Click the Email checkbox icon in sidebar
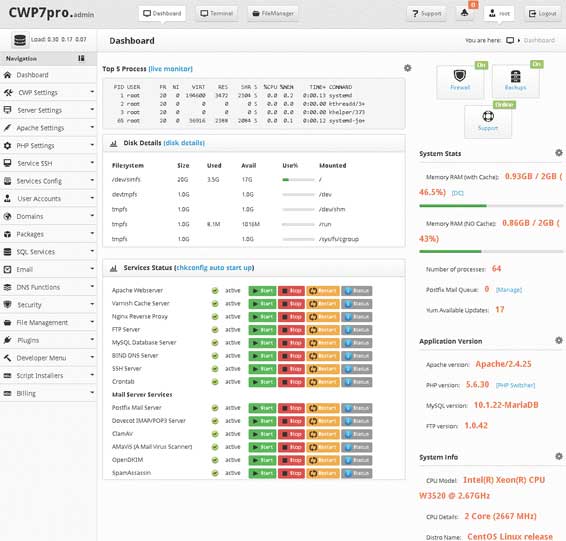The width and height of the screenshot is (566, 541). coord(7,269)
